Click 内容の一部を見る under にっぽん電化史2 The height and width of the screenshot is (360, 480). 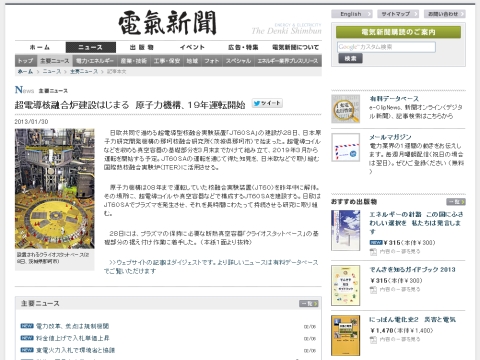click(400, 339)
